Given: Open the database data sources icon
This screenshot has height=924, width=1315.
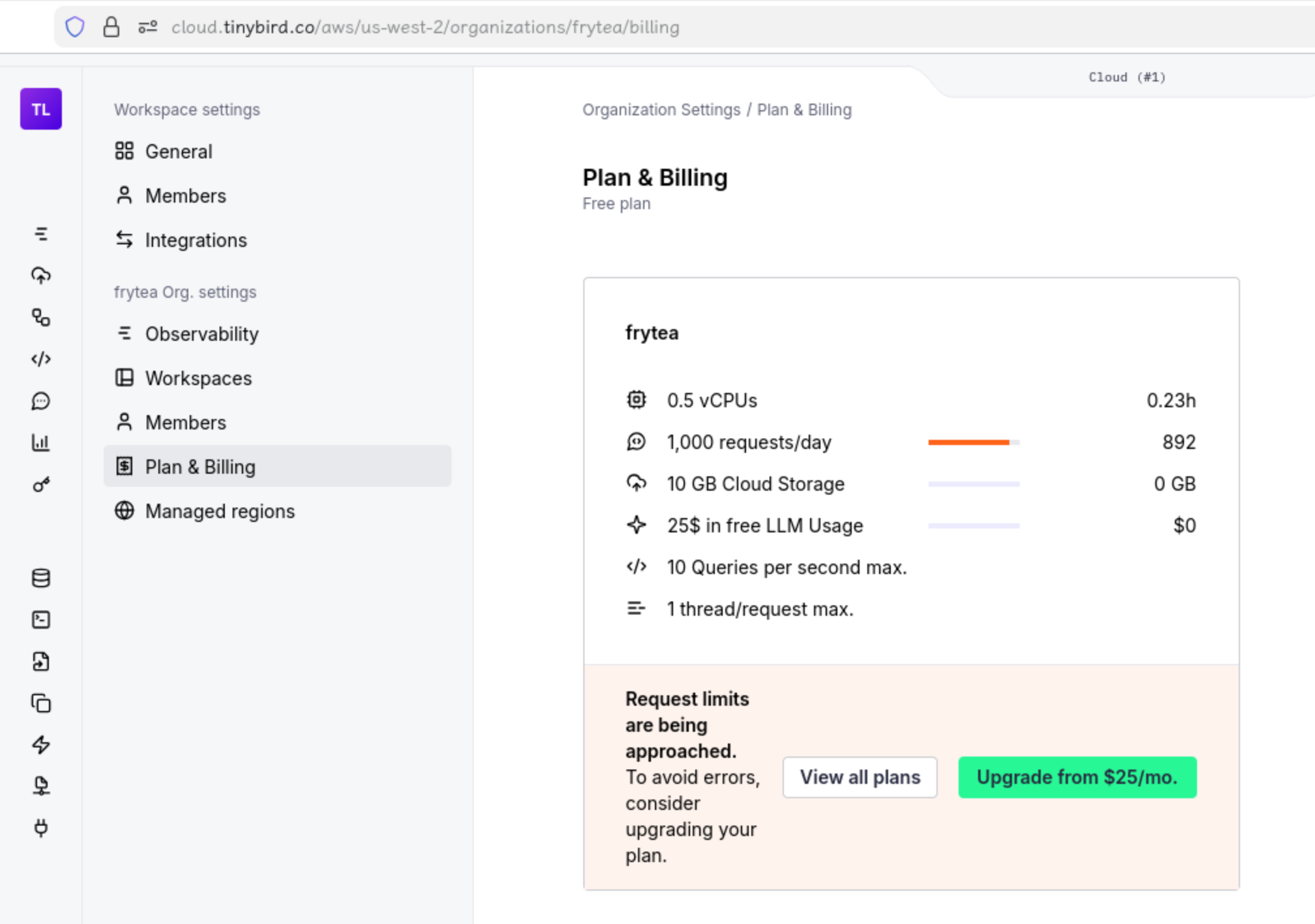Looking at the screenshot, I should [x=40, y=578].
